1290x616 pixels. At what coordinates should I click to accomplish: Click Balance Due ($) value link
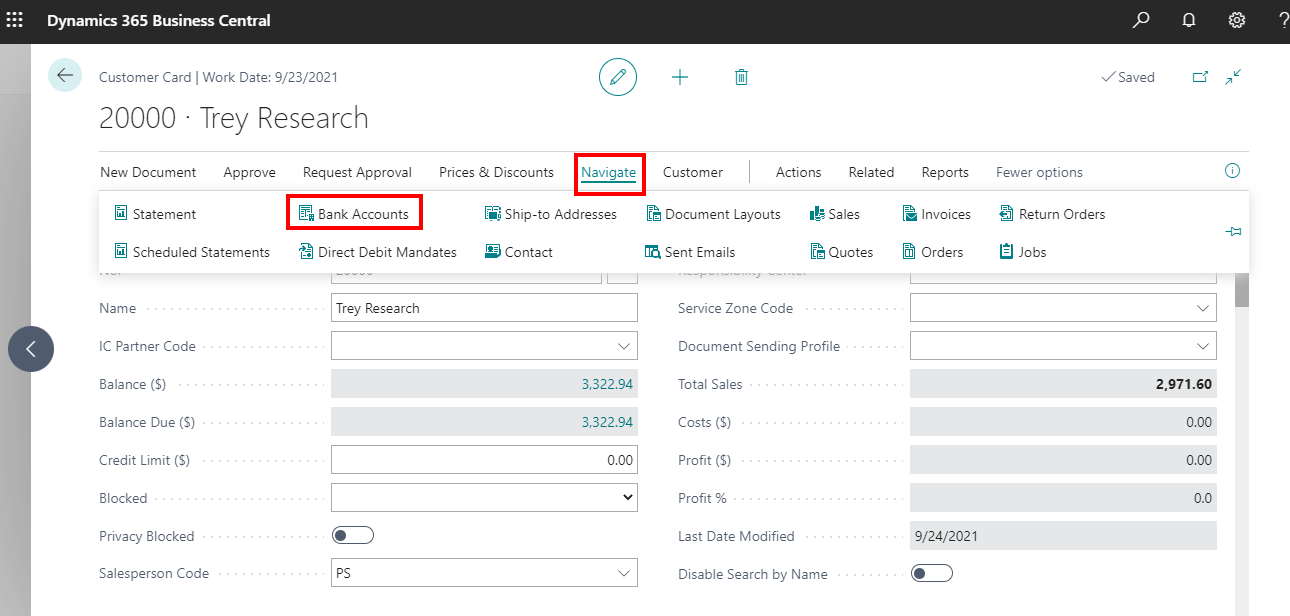(x=607, y=422)
